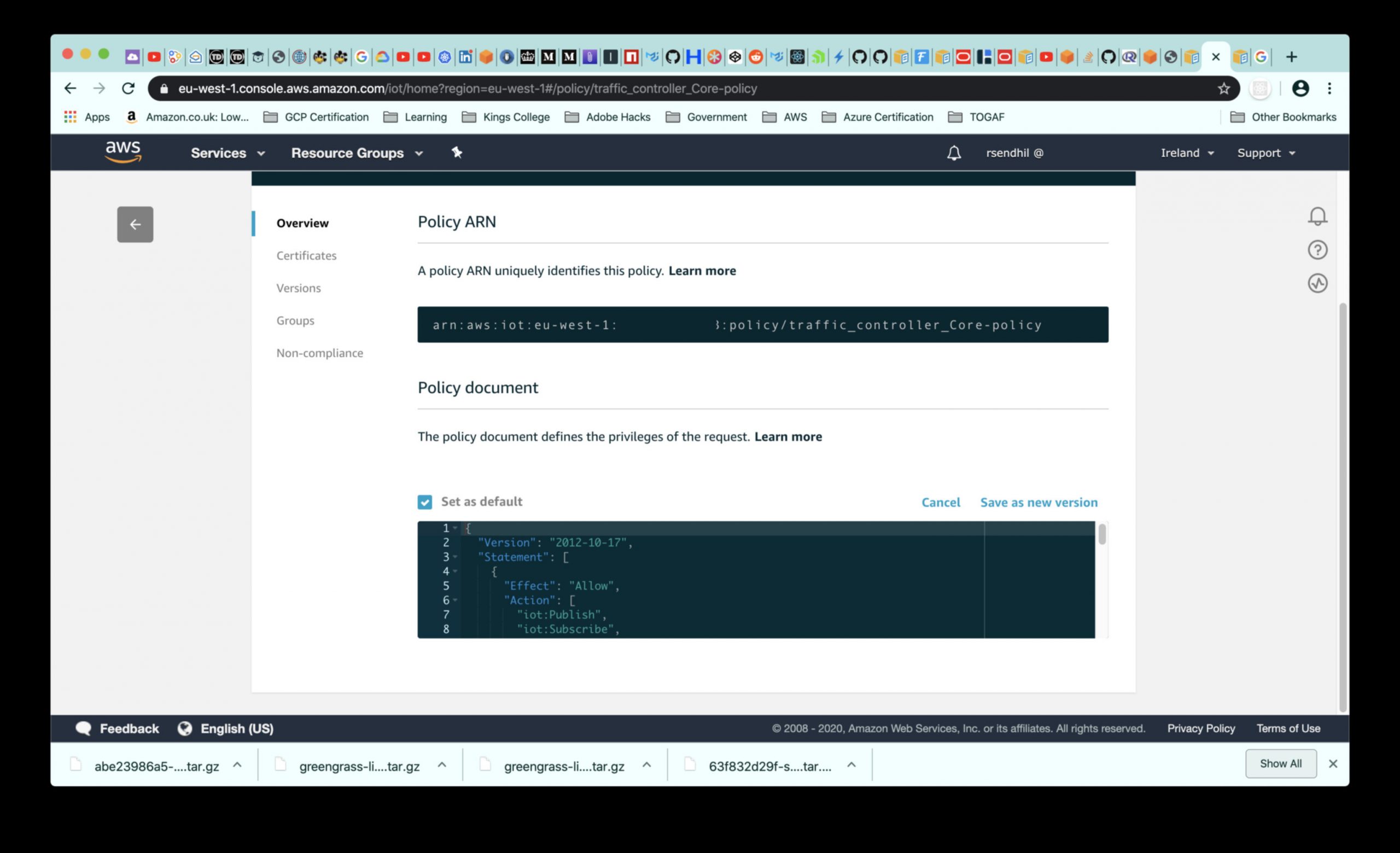Click the gray back arrow button

pyautogui.click(x=135, y=224)
